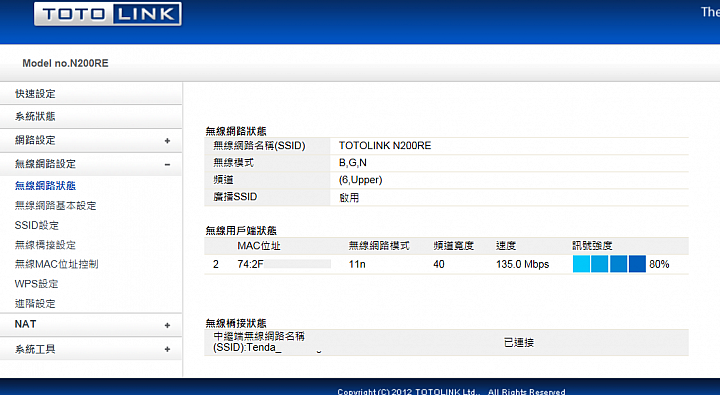The image size is (720, 395).
Task: Open 無線網路基本設定 page
Action: (56, 205)
